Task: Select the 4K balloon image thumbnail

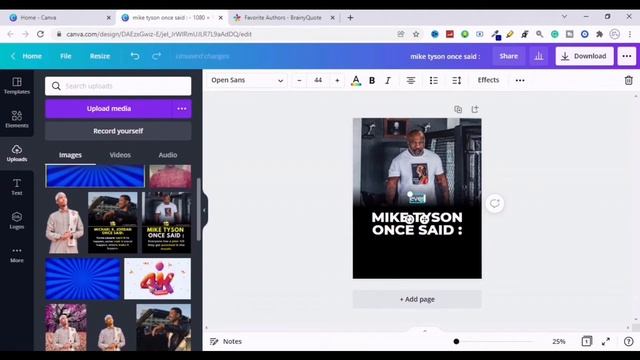Action: pos(158,279)
